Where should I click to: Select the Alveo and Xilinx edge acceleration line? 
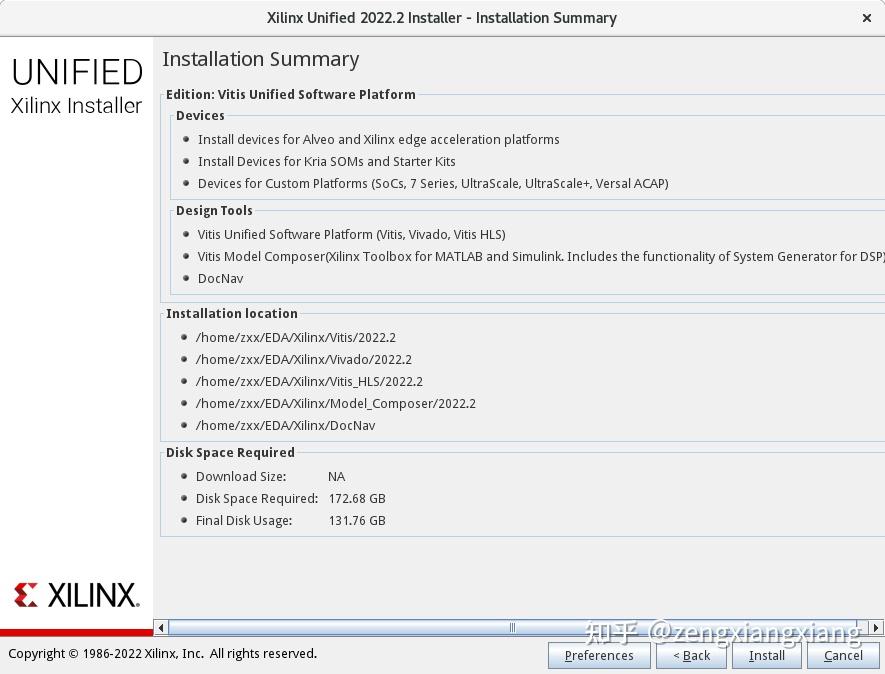[x=378, y=139]
